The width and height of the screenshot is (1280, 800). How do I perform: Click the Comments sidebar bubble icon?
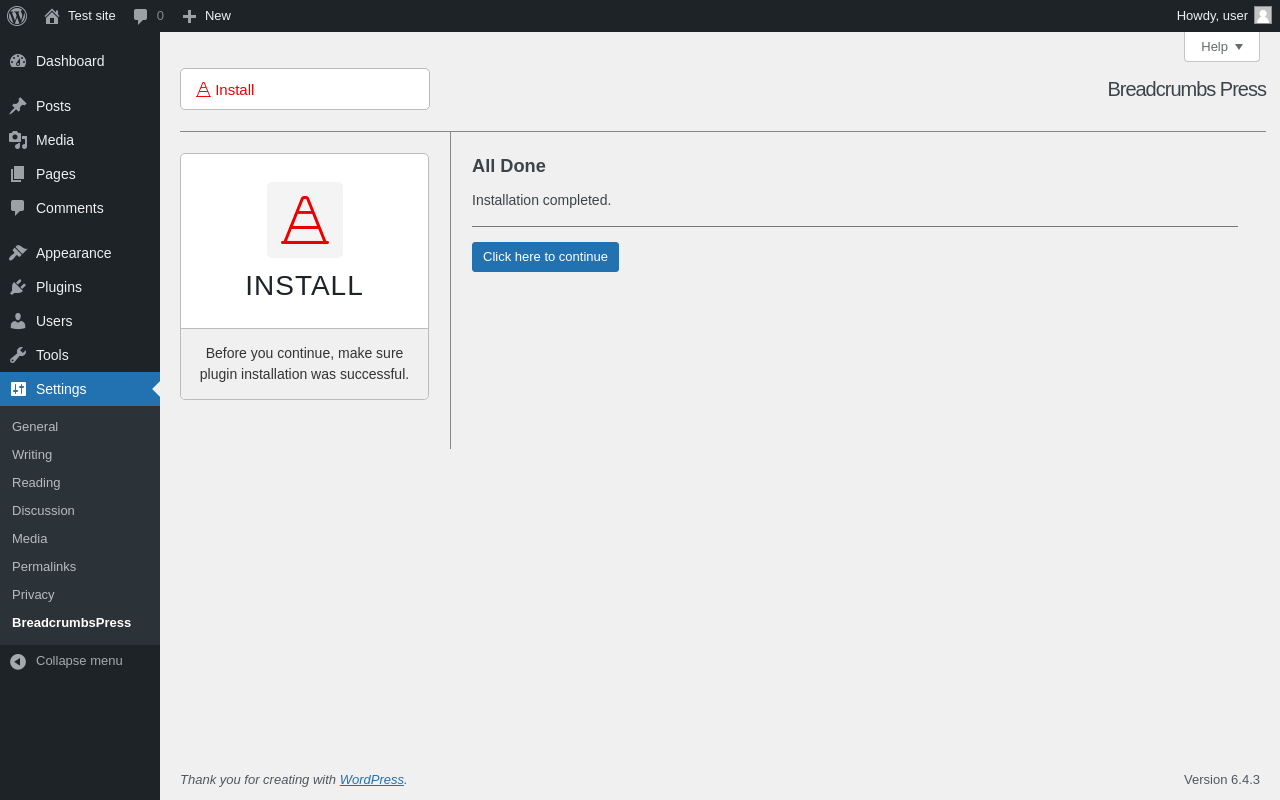[x=18, y=208]
